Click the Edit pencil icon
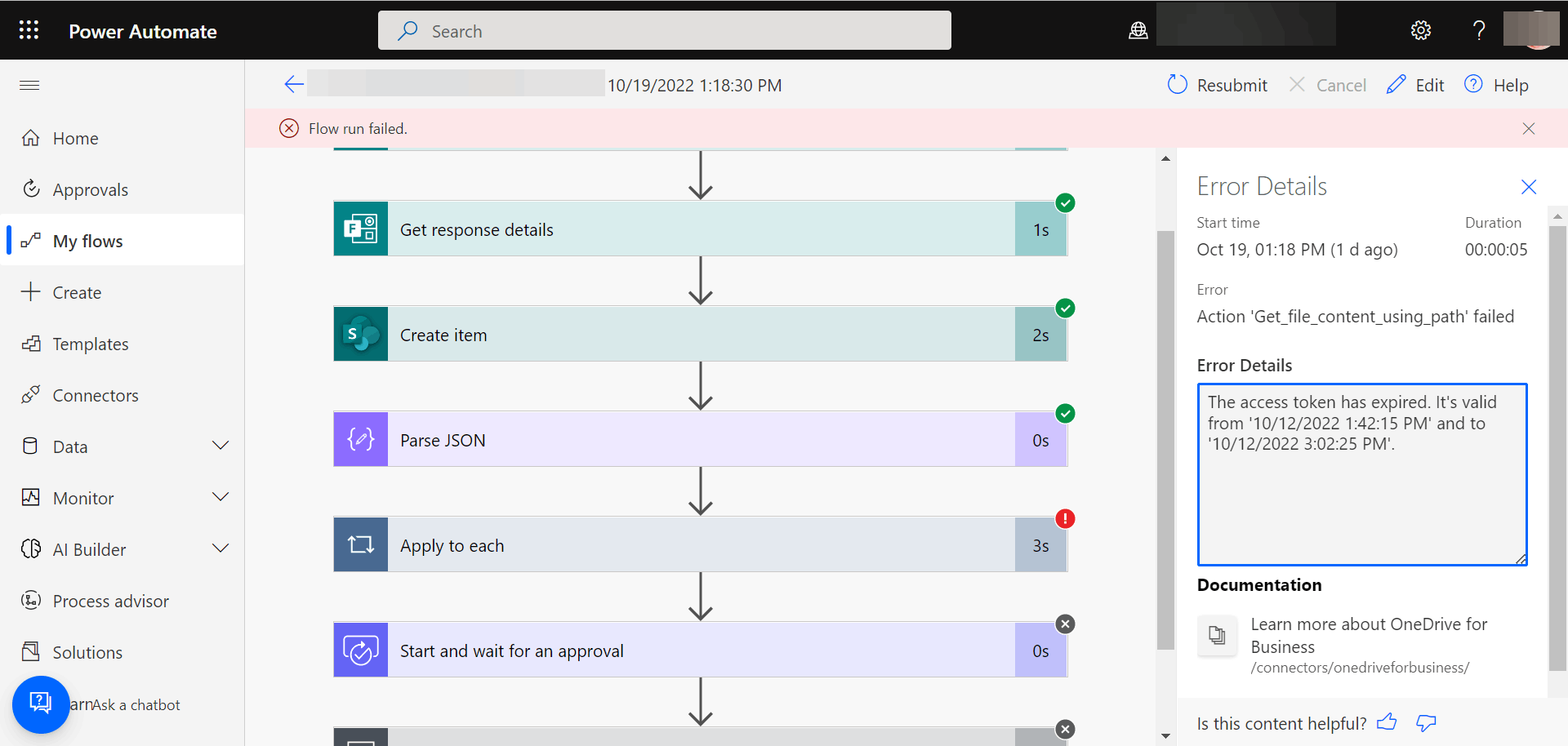 coord(1396,84)
